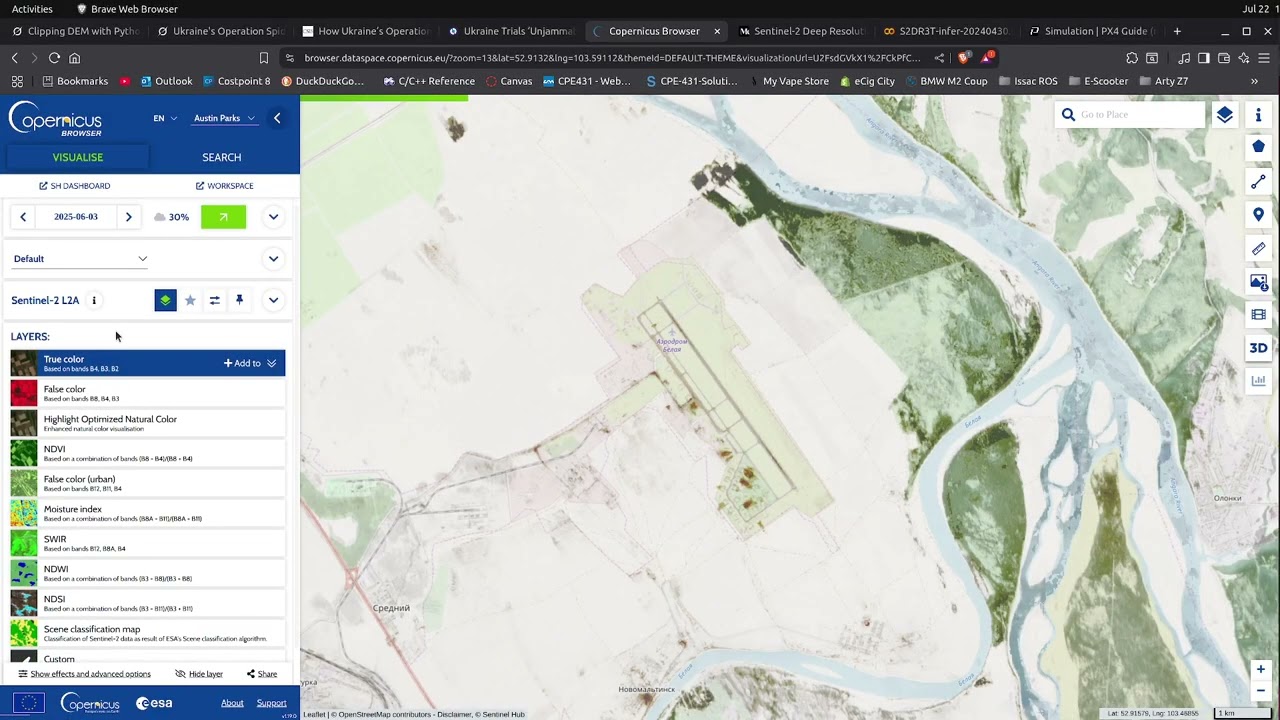The height and width of the screenshot is (720, 1280).
Task: Zoom in on the map
Action: [x=1260, y=669]
